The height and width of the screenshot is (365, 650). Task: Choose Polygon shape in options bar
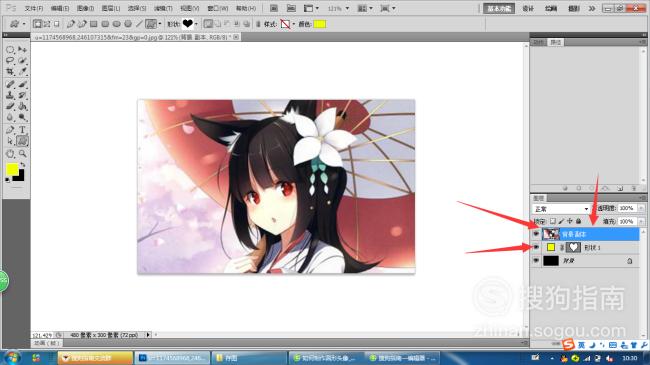tap(128, 24)
